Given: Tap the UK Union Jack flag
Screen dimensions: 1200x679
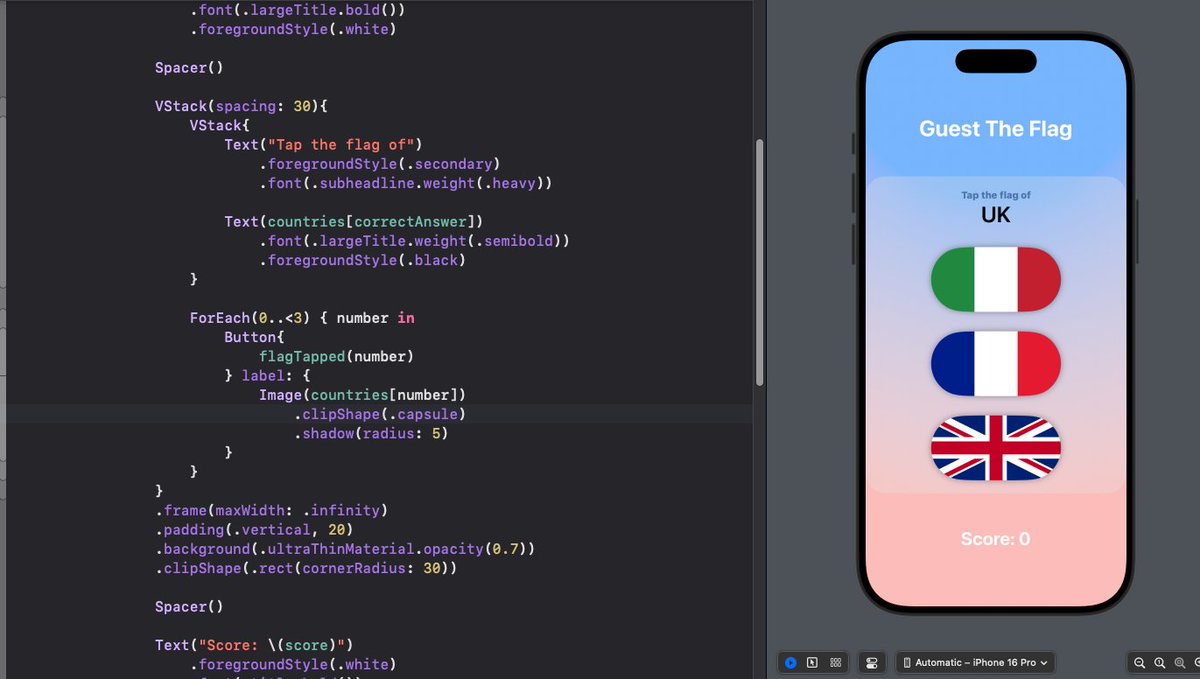Looking at the screenshot, I should 995,448.
